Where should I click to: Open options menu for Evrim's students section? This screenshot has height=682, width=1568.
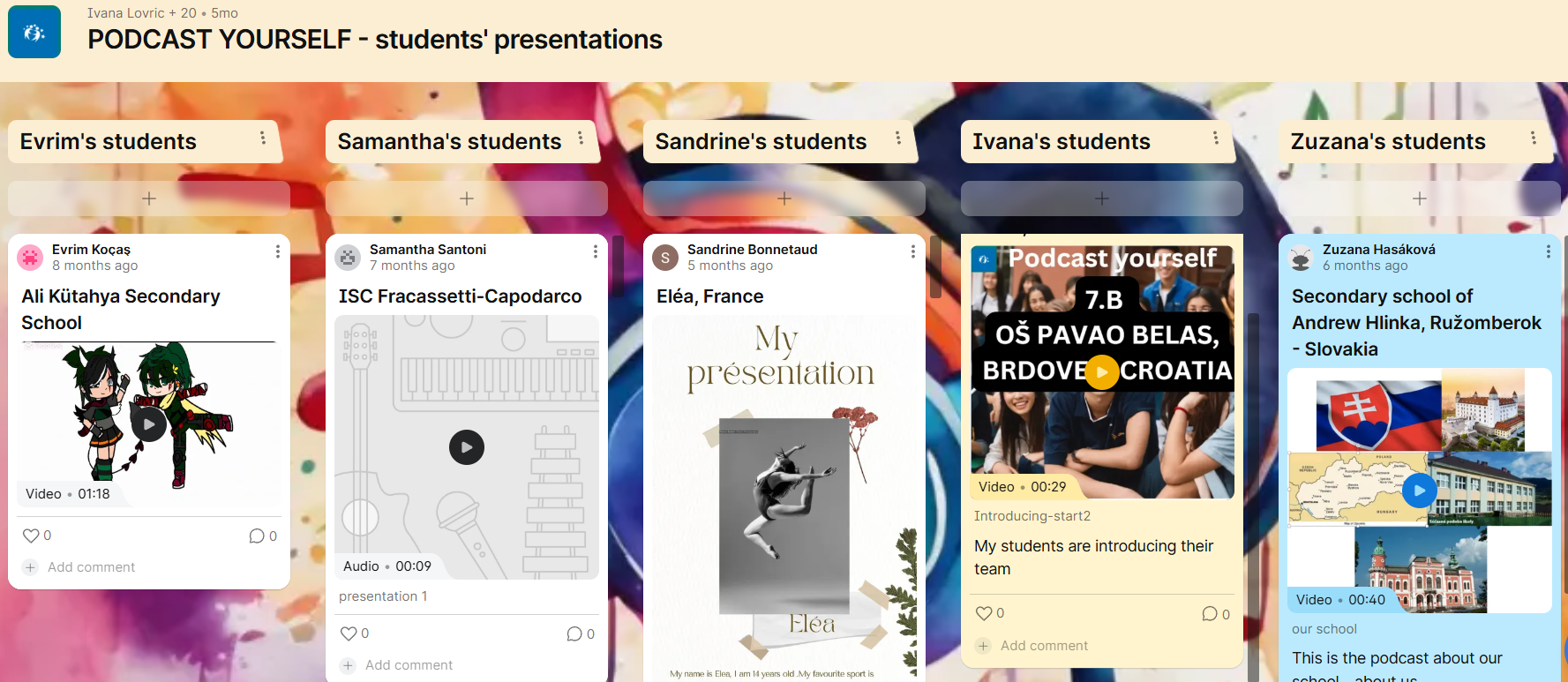(263, 139)
